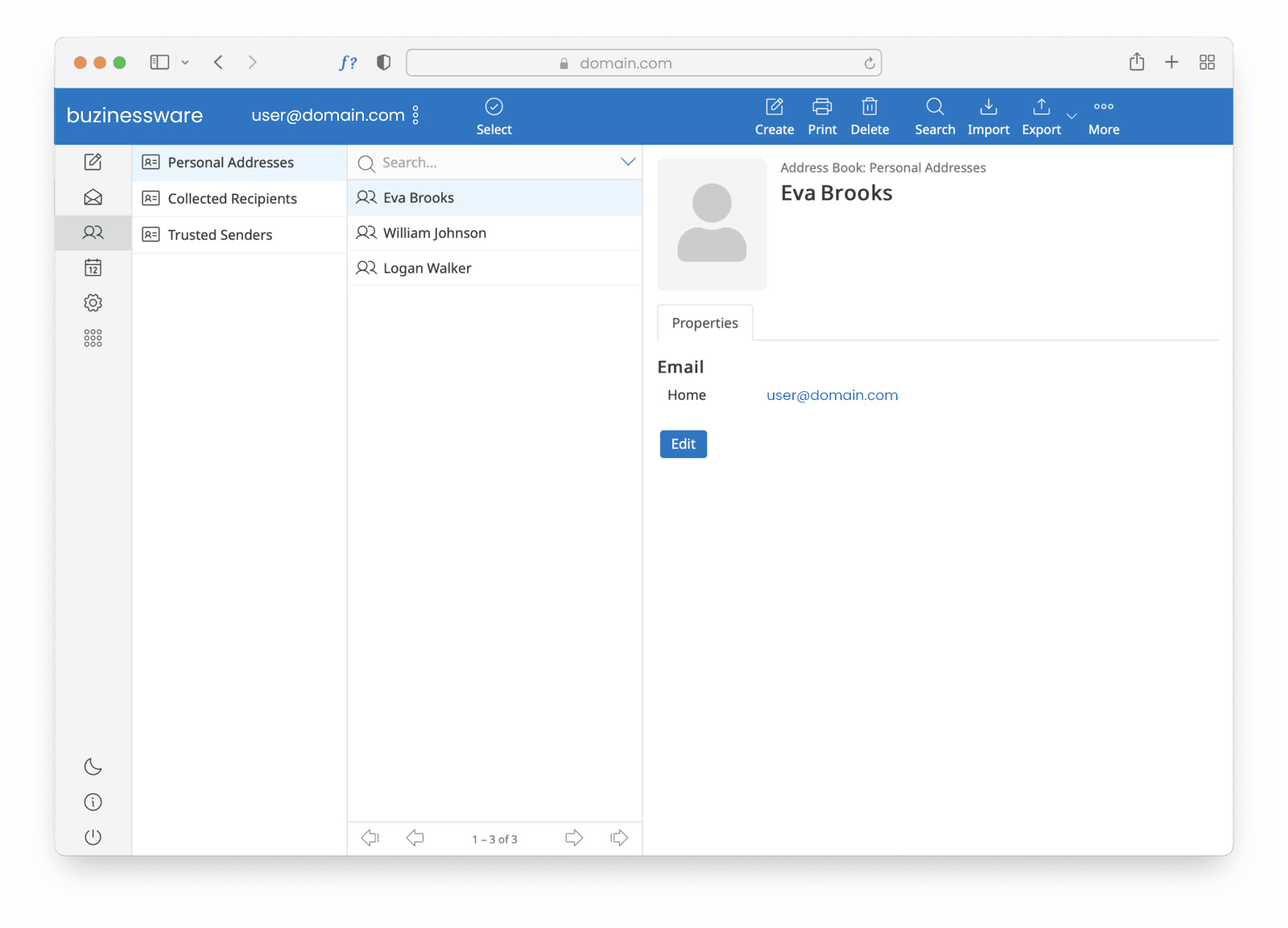Screen dimensions: 1288x928
Task: Select William Johnson from the contact list
Action: click(x=435, y=233)
